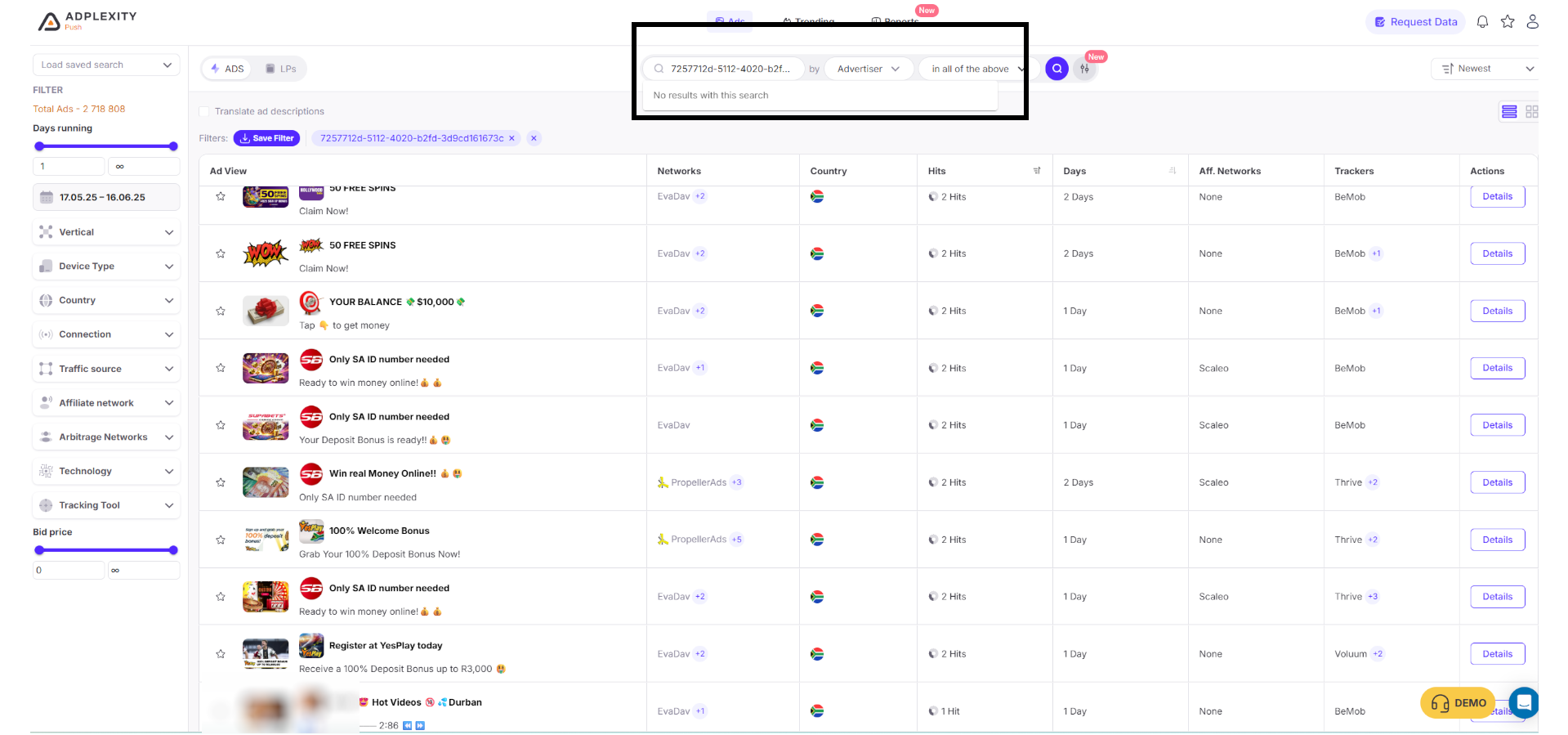
Task: Expand the Vertical filter
Action: [106, 232]
